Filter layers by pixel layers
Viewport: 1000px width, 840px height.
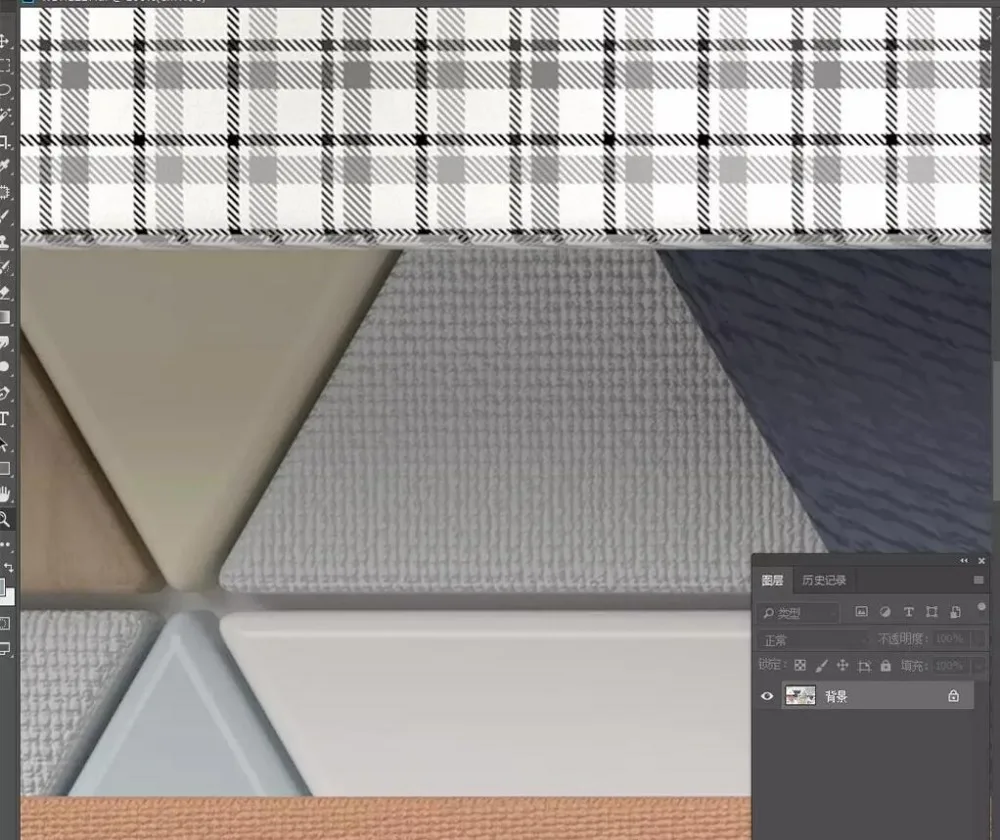click(861, 612)
